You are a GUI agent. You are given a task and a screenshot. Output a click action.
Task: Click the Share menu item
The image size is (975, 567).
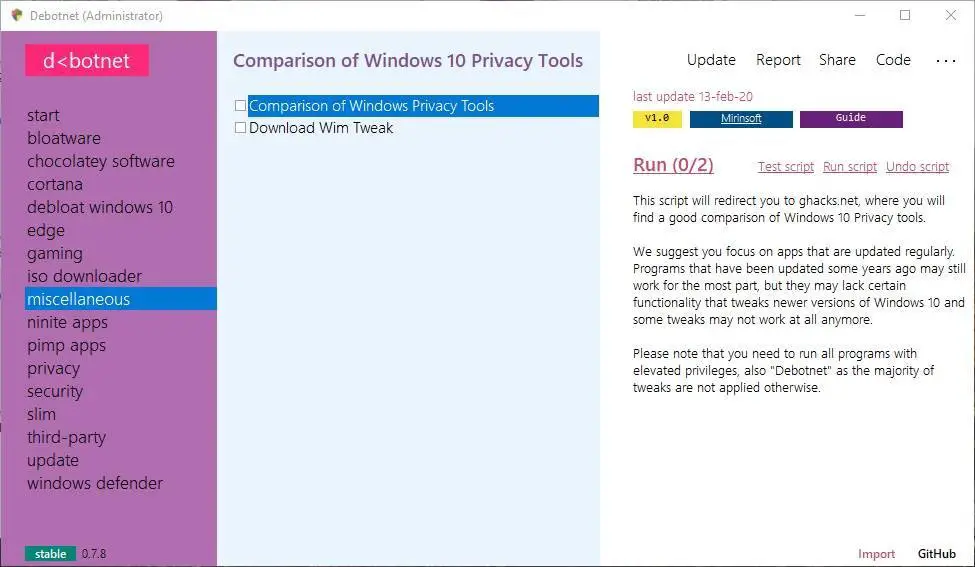(x=837, y=60)
